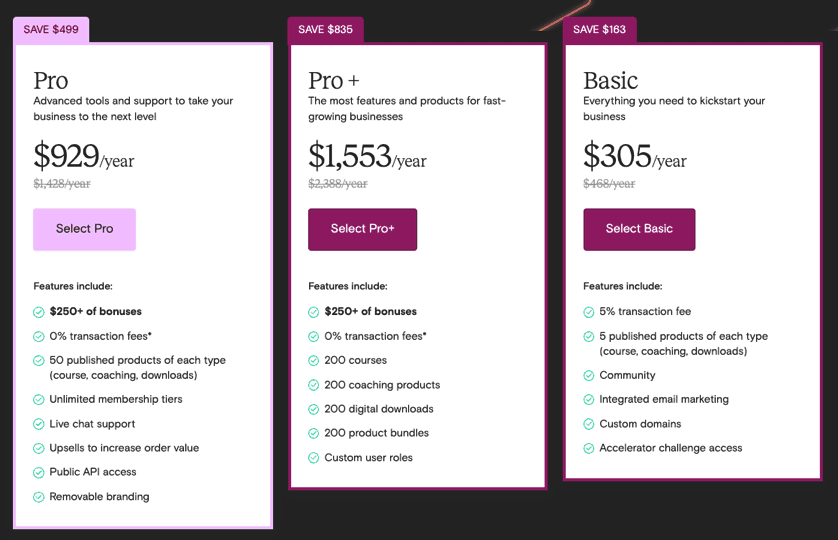Click checkmark icon next to 5% transaction fee
This screenshot has width=838, height=540.
[x=589, y=312]
